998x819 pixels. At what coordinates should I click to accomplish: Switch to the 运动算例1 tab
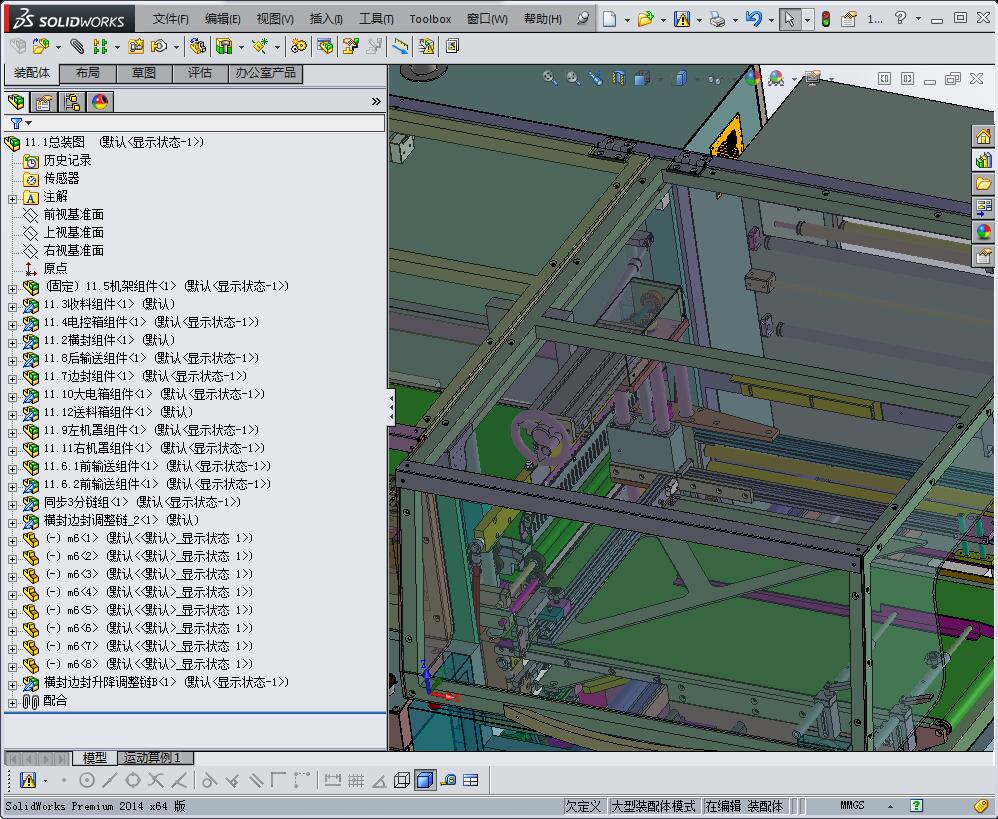(152, 758)
